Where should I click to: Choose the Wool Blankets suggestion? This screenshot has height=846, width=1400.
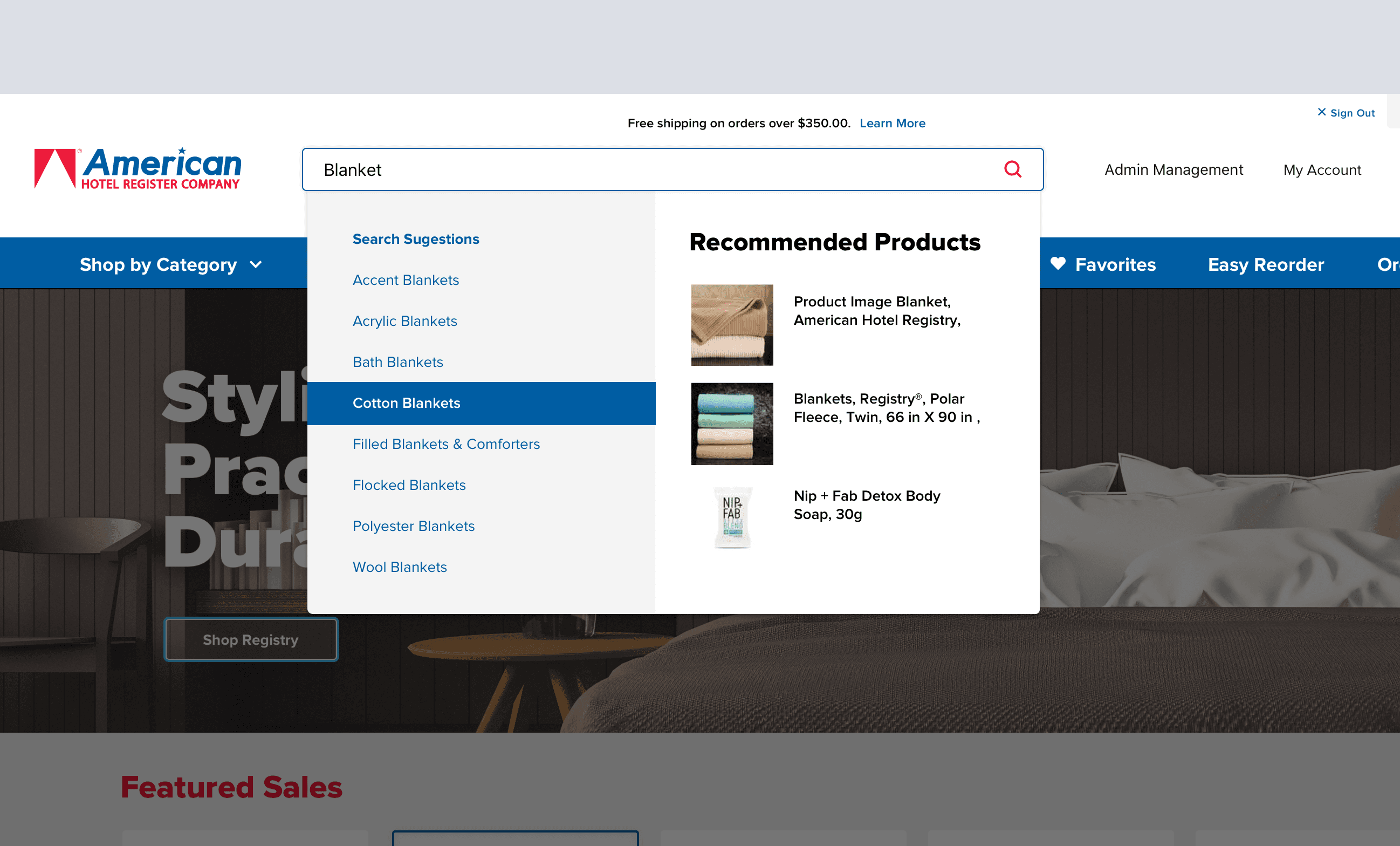coord(400,567)
